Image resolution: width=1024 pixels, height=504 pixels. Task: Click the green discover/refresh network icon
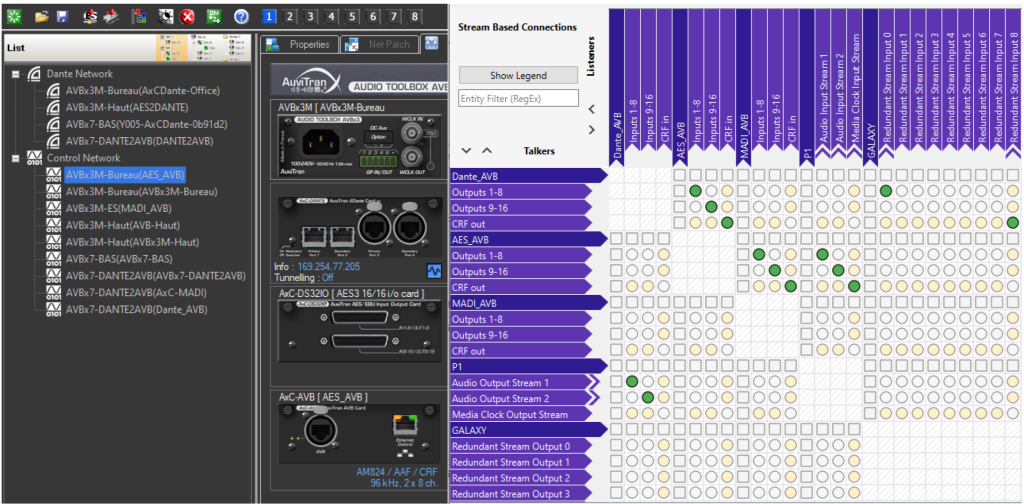pyautogui.click(x=12, y=17)
